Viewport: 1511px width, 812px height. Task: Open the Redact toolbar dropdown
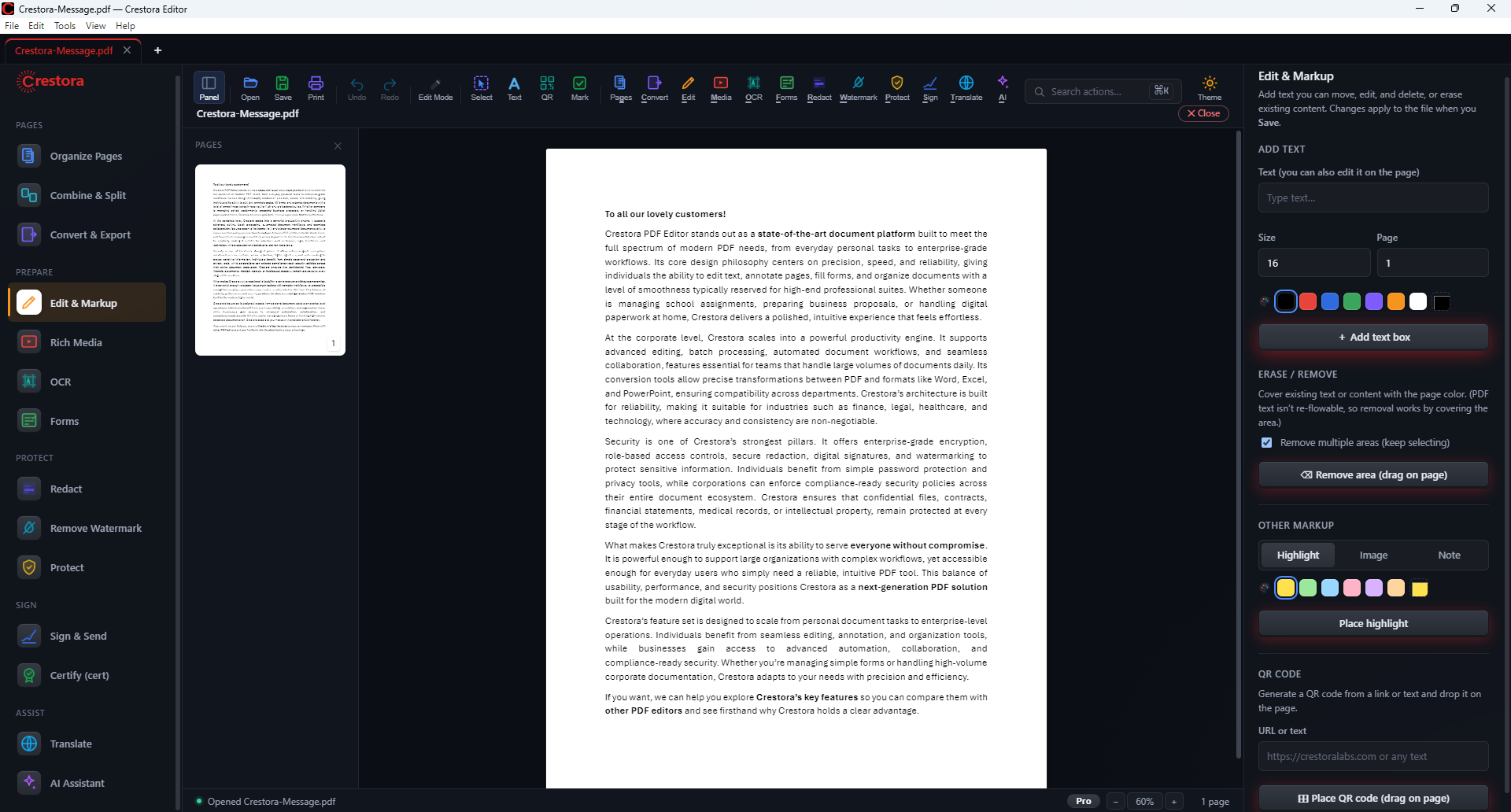[819, 87]
